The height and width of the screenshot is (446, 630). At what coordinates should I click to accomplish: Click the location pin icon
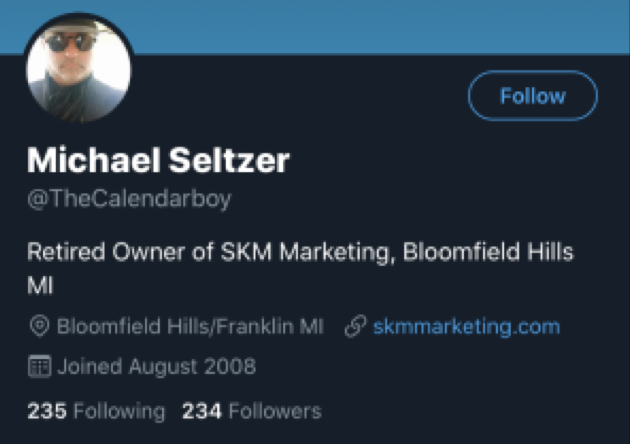coord(40,327)
